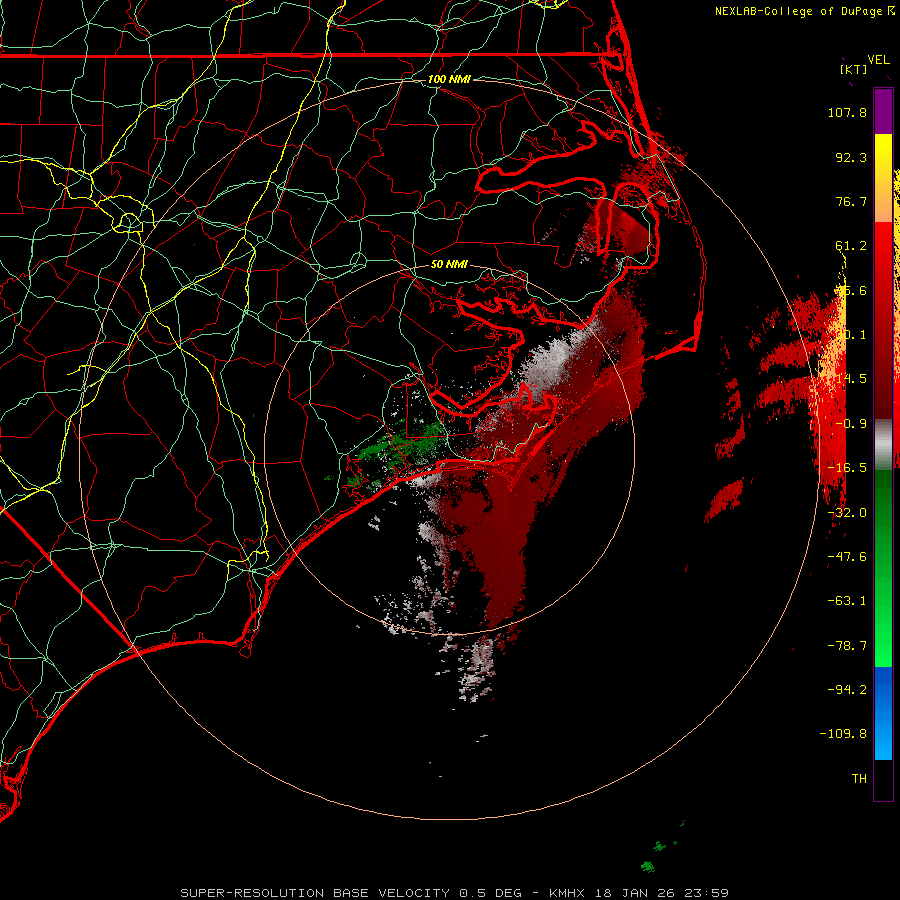Click the -78.7 legend value
The width and height of the screenshot is (900, 900).
847,646
